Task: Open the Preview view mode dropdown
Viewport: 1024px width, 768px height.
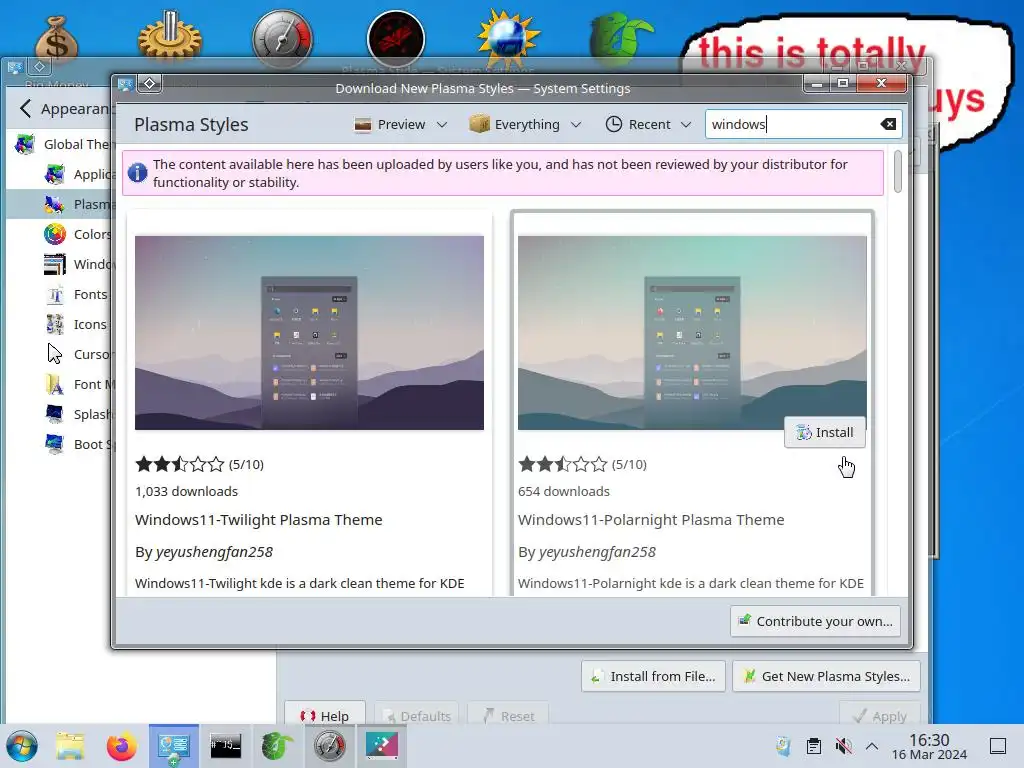Action: point(400,124)
